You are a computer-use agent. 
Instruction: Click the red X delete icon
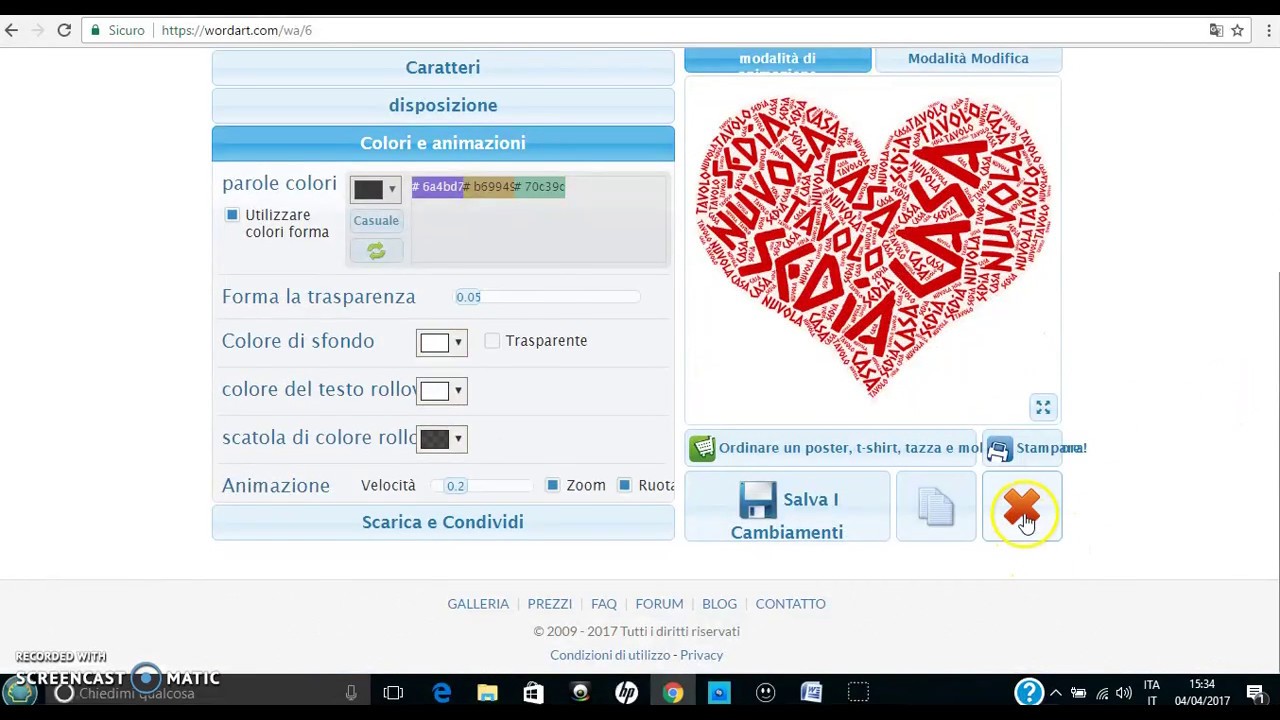[x=1022, y=507]
